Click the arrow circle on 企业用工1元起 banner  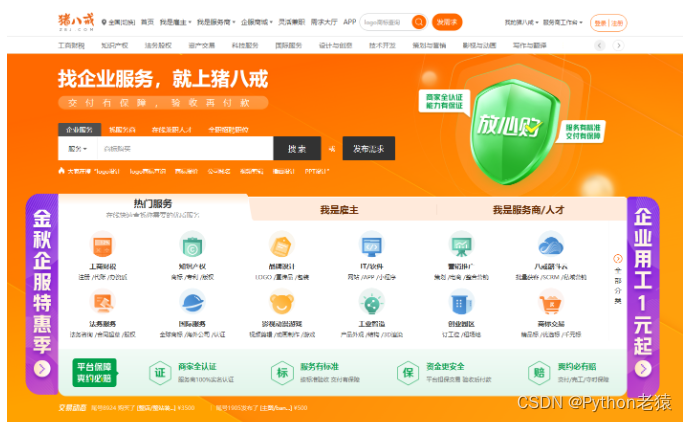643,368
